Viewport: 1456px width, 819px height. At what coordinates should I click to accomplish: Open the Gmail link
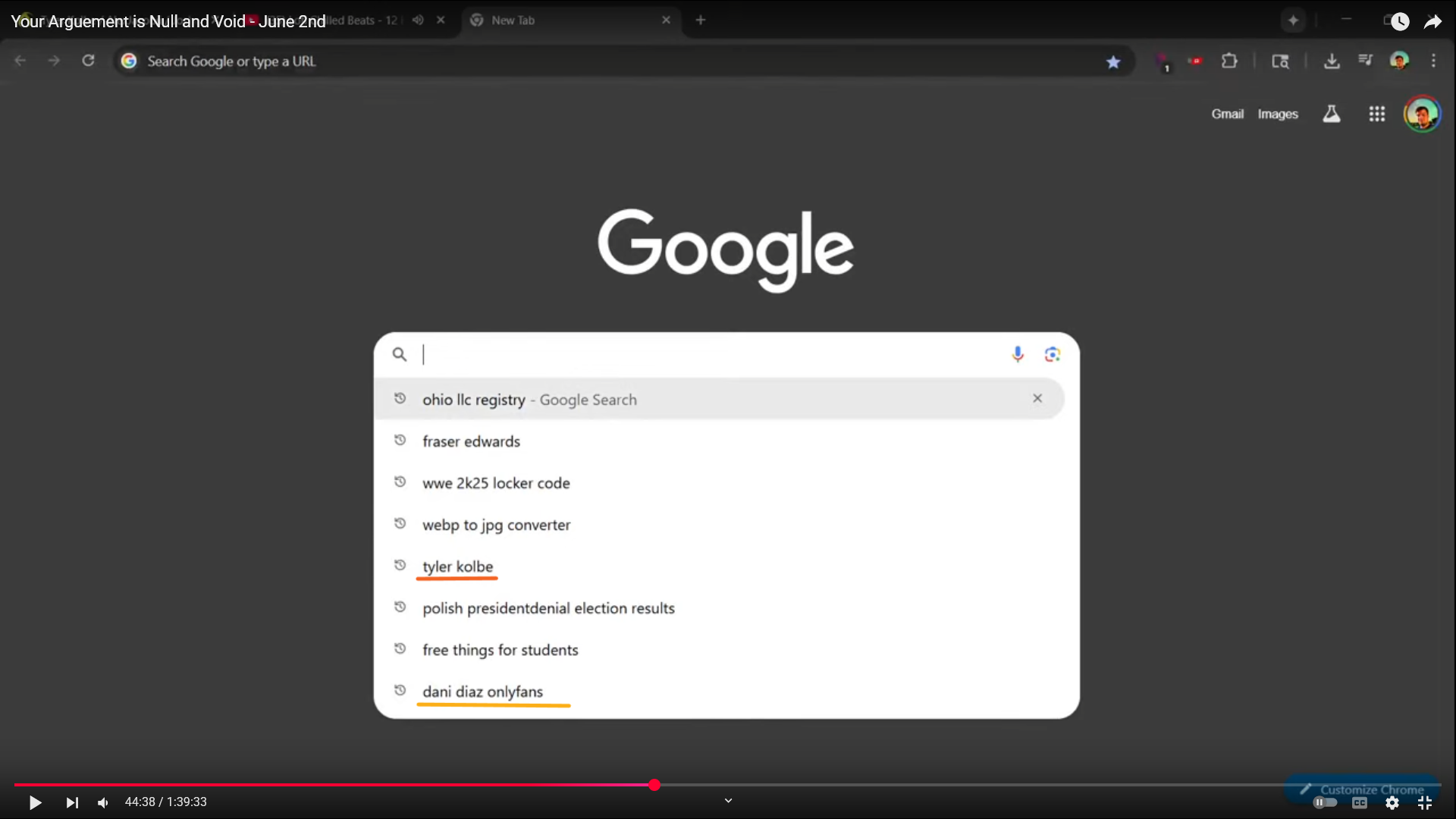coord(1227,114)
